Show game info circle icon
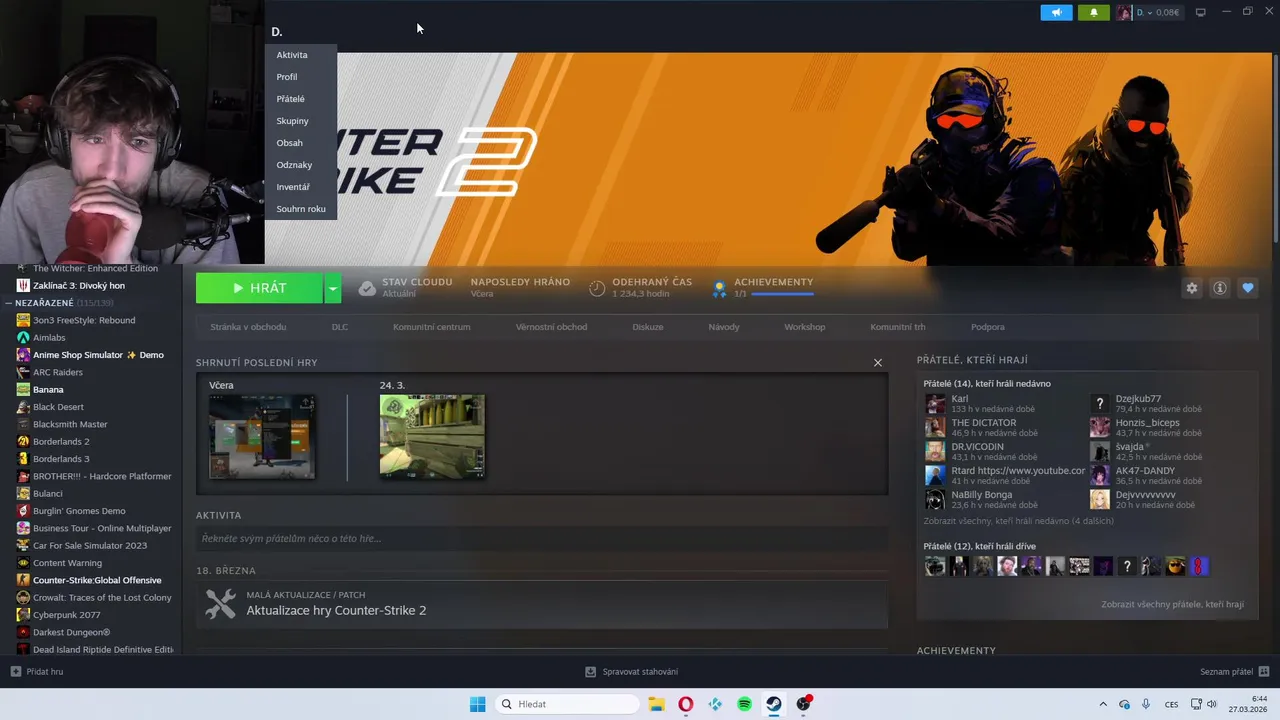 [1220, 288]
